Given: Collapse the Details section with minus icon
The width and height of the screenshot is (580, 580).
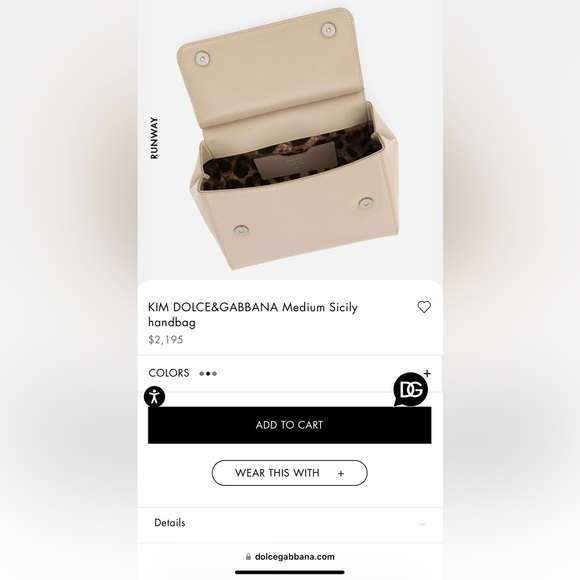Looking at the screenshot, I should [x=422, y=524].
